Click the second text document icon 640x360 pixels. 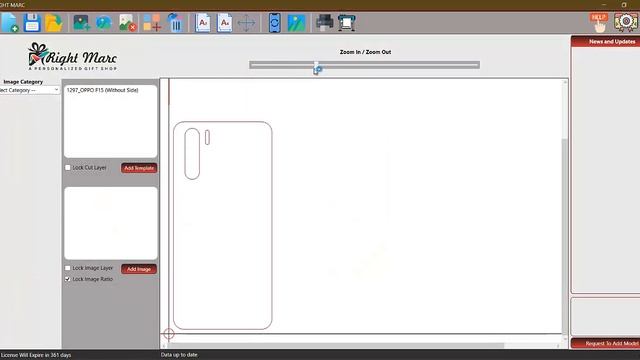click(225, 22)
